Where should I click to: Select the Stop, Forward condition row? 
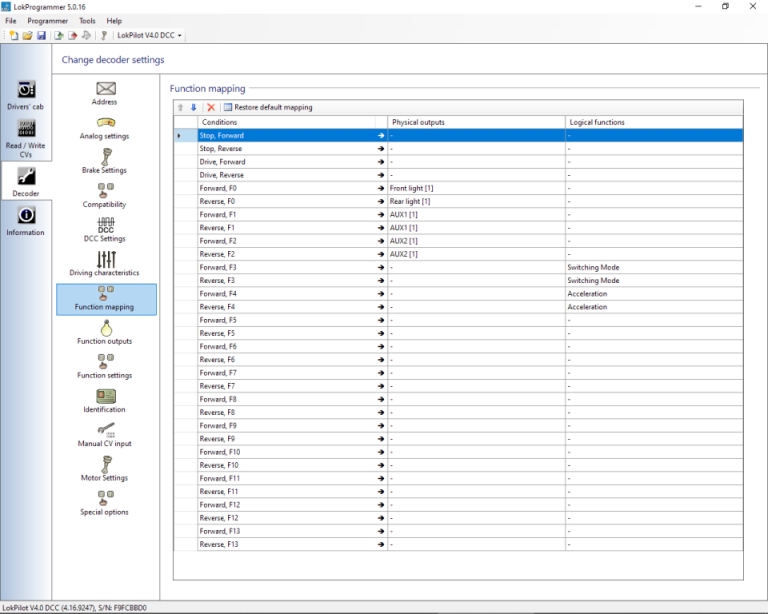pyautogui.click(x=458, y=135)
